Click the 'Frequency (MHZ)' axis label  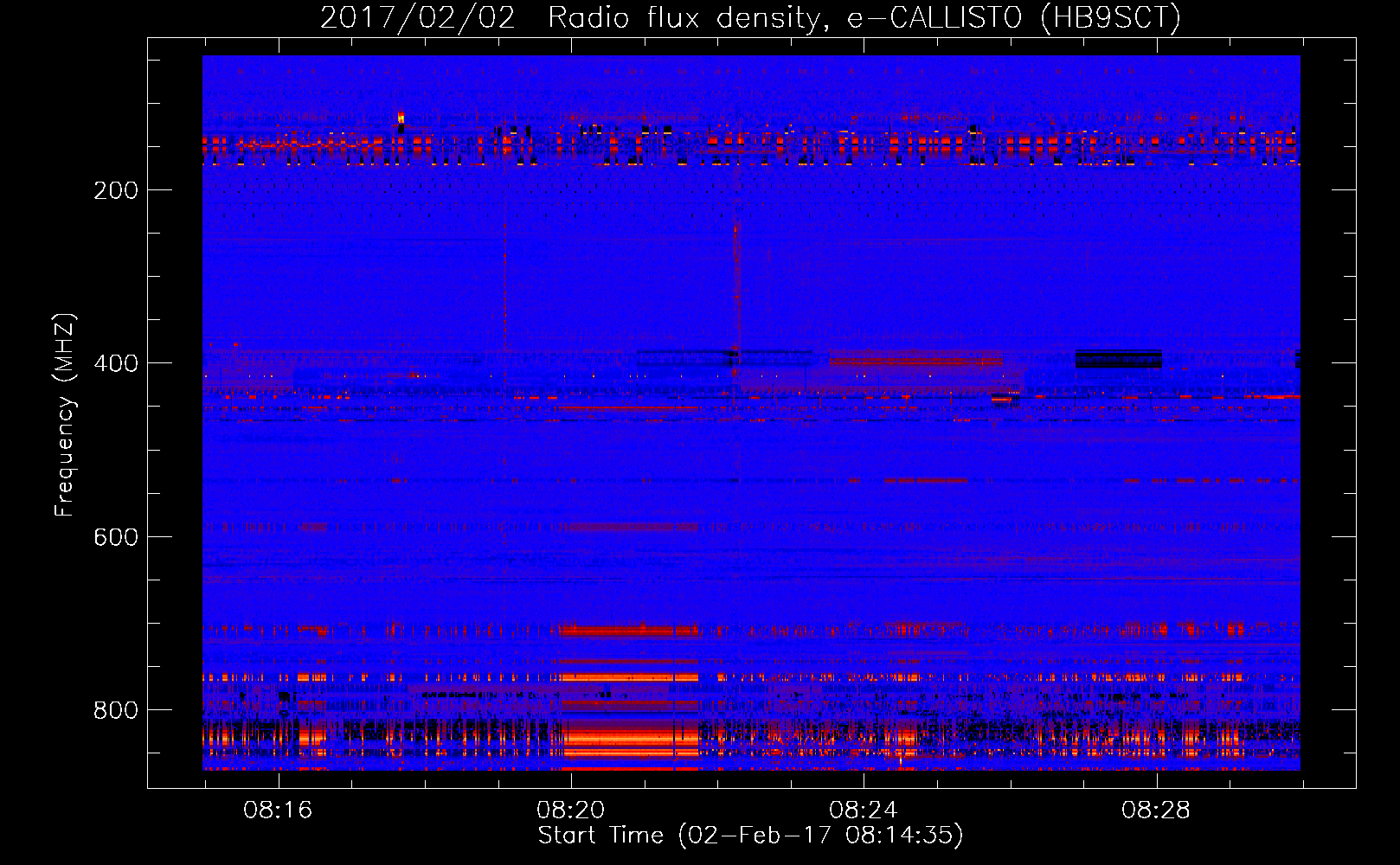click(65, 415)
